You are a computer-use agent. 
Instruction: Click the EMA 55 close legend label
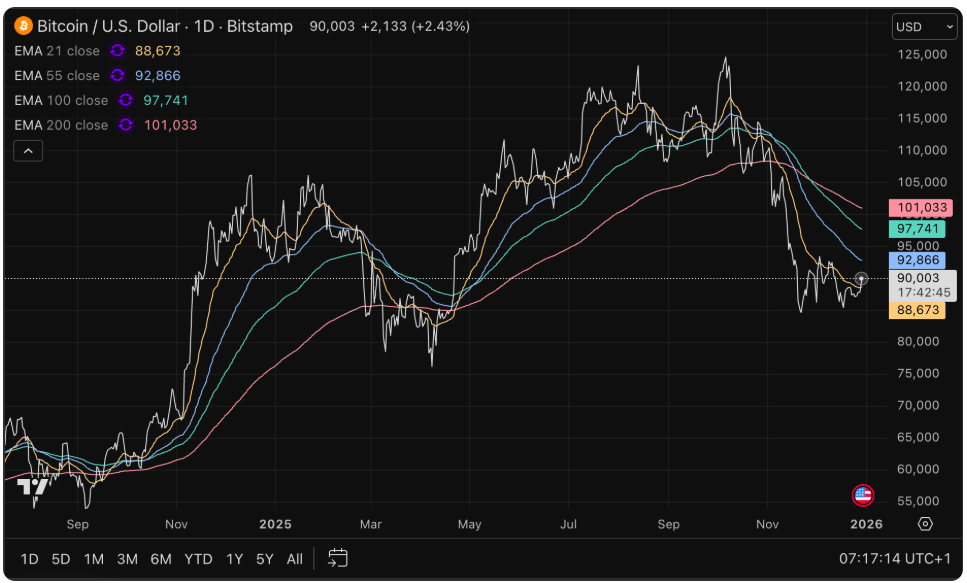click(x=57, y=75)
